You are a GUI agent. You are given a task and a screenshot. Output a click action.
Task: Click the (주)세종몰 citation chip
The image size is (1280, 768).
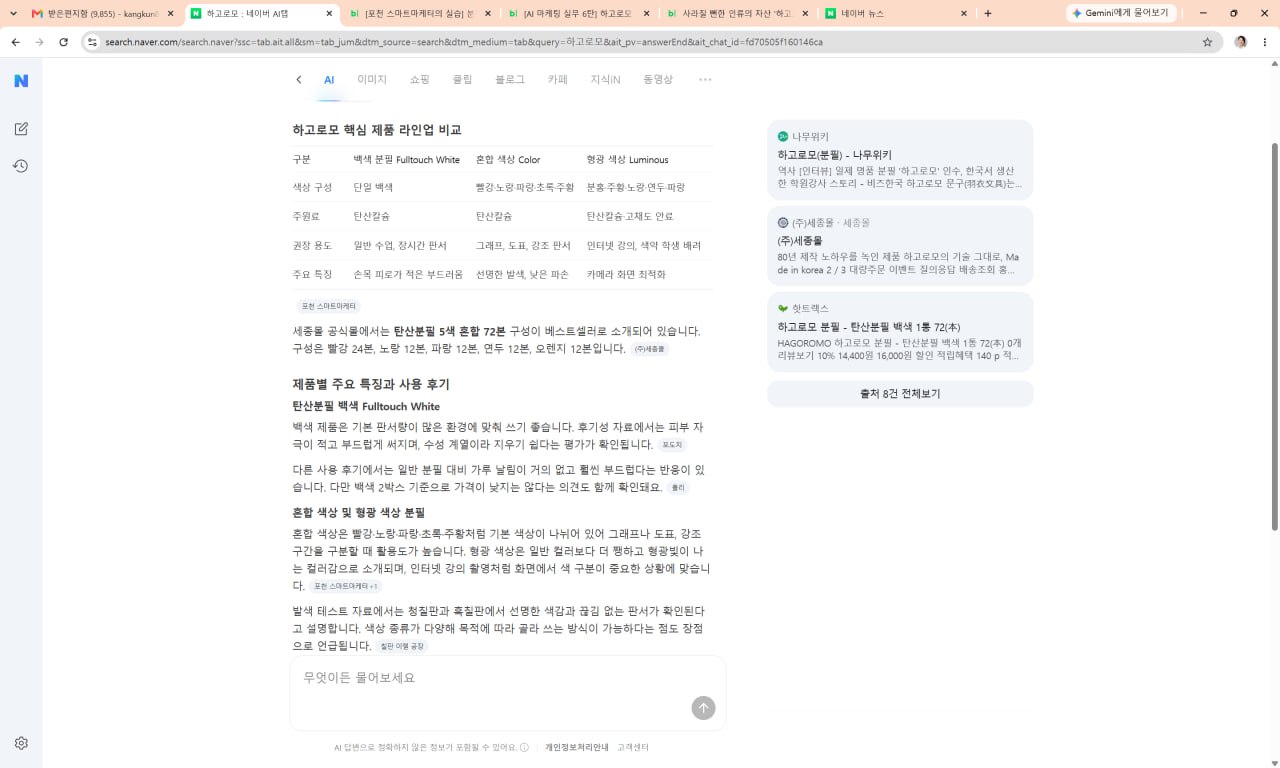[650, 349]
